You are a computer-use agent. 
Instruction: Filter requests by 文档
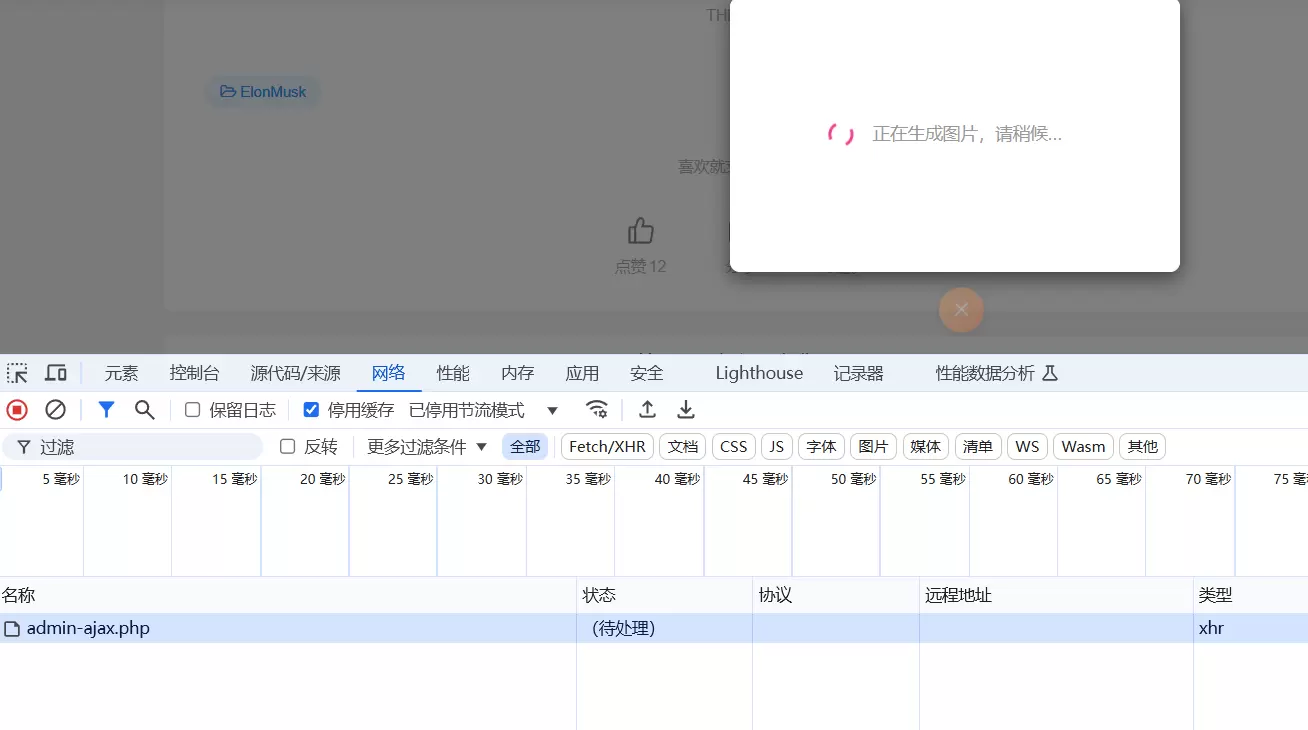coord(683,447)
